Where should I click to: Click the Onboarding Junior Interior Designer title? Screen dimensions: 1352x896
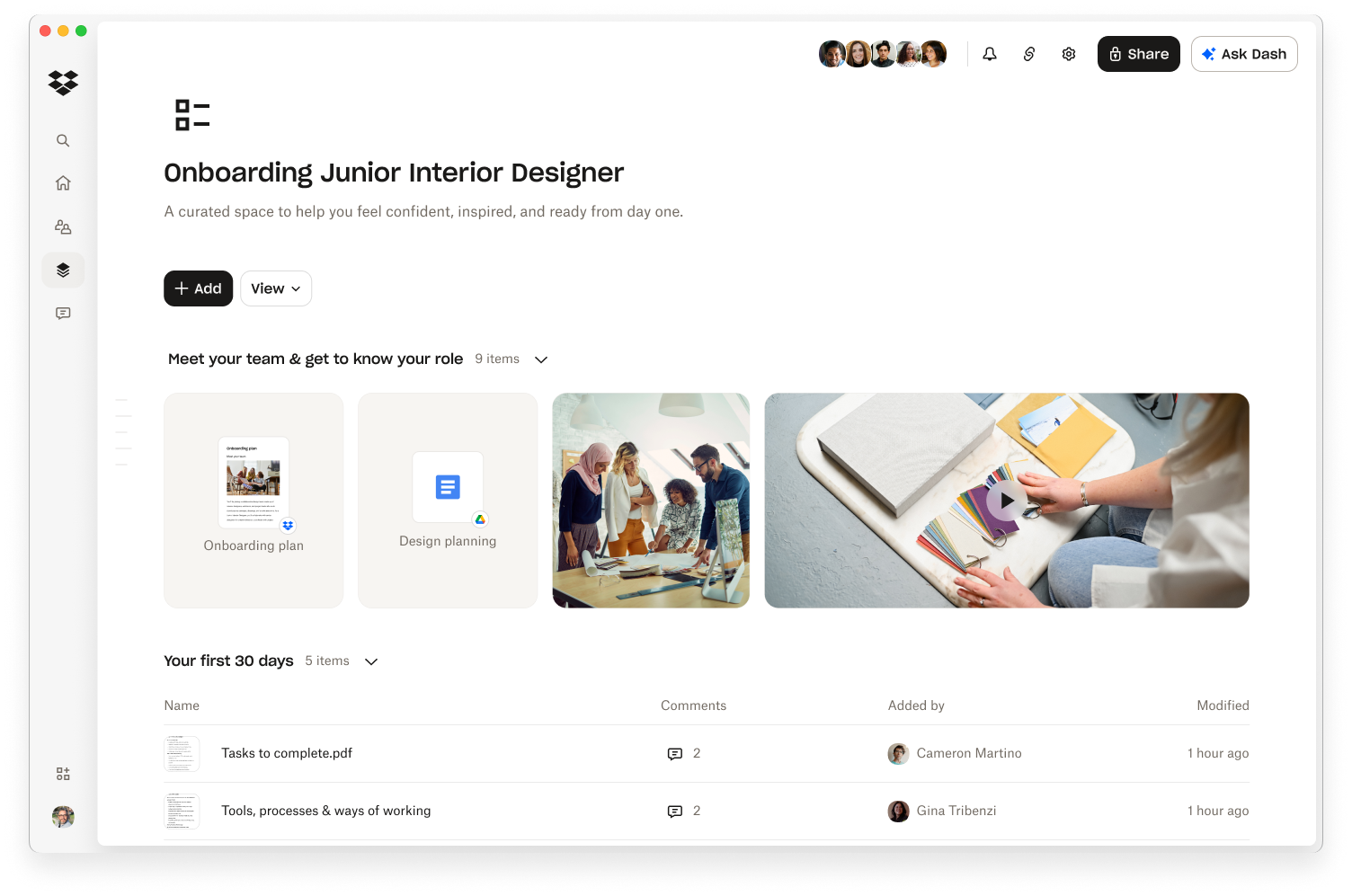click(x=394, y=173)
